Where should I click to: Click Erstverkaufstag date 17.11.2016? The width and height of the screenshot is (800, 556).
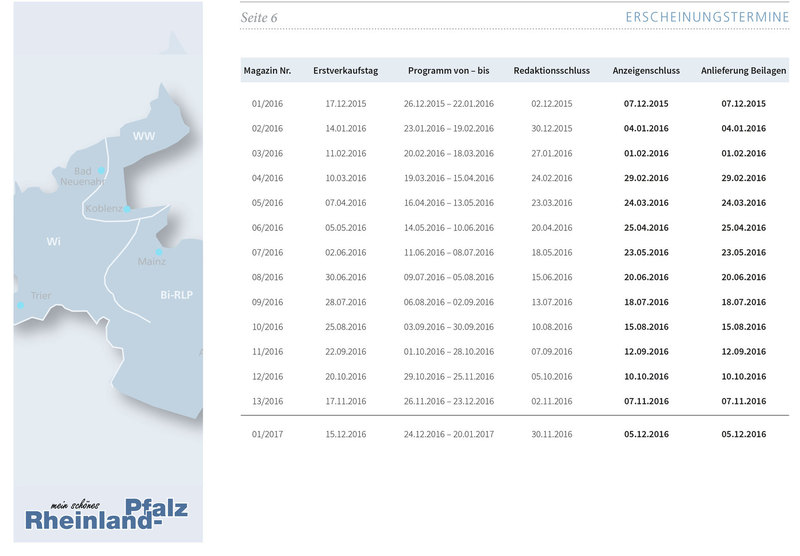click(x=345, y=401)
